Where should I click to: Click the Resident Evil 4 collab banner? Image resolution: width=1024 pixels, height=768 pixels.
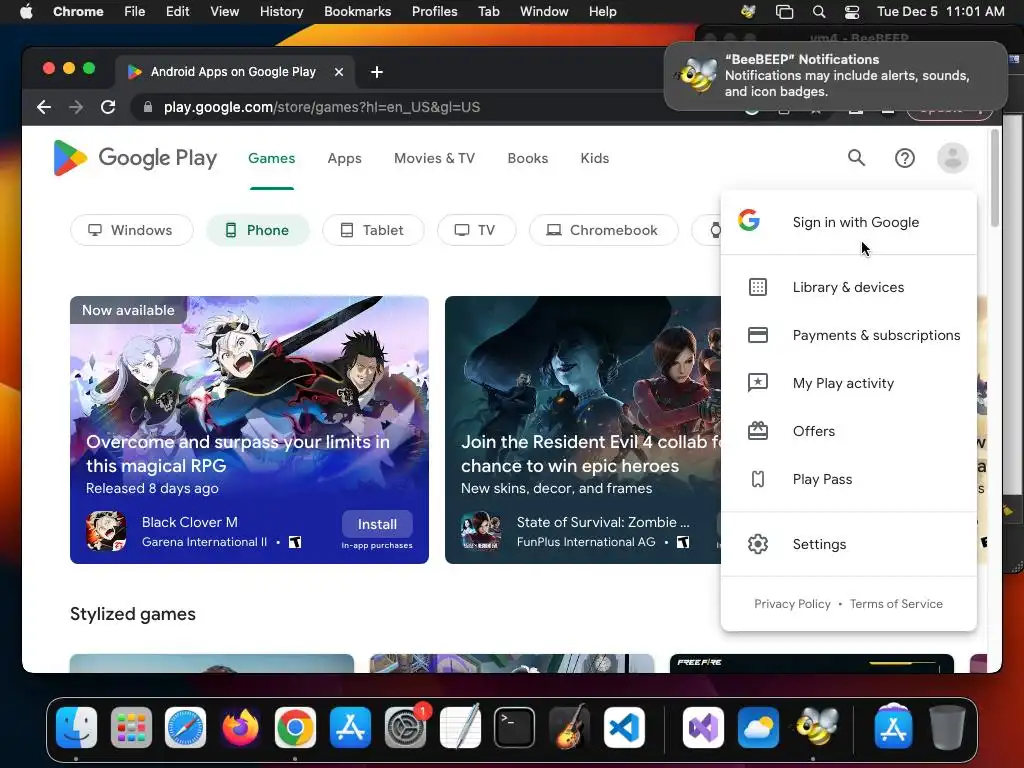point(583,430)
